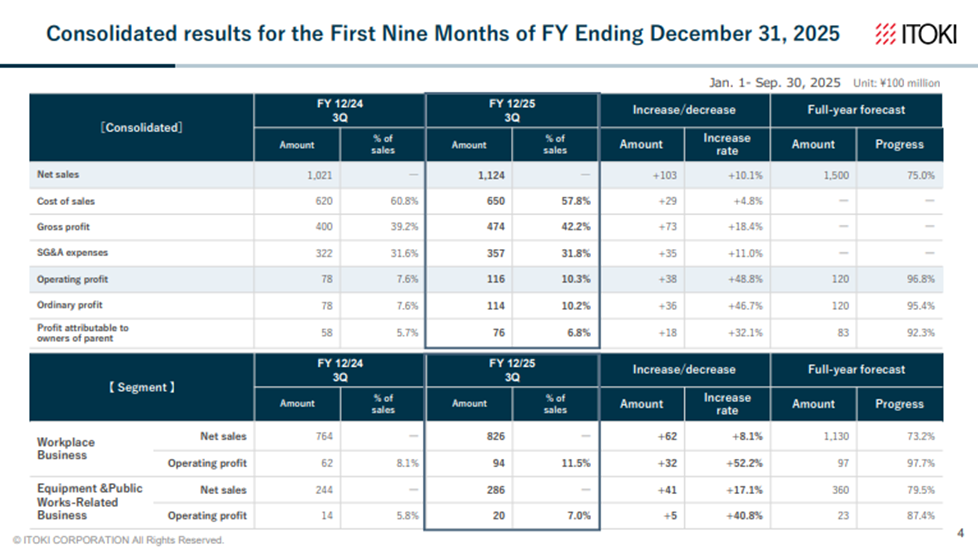Click the Unit ¥100 million note
This screenshot has height=550, width=978.
(x=896, y=83)
